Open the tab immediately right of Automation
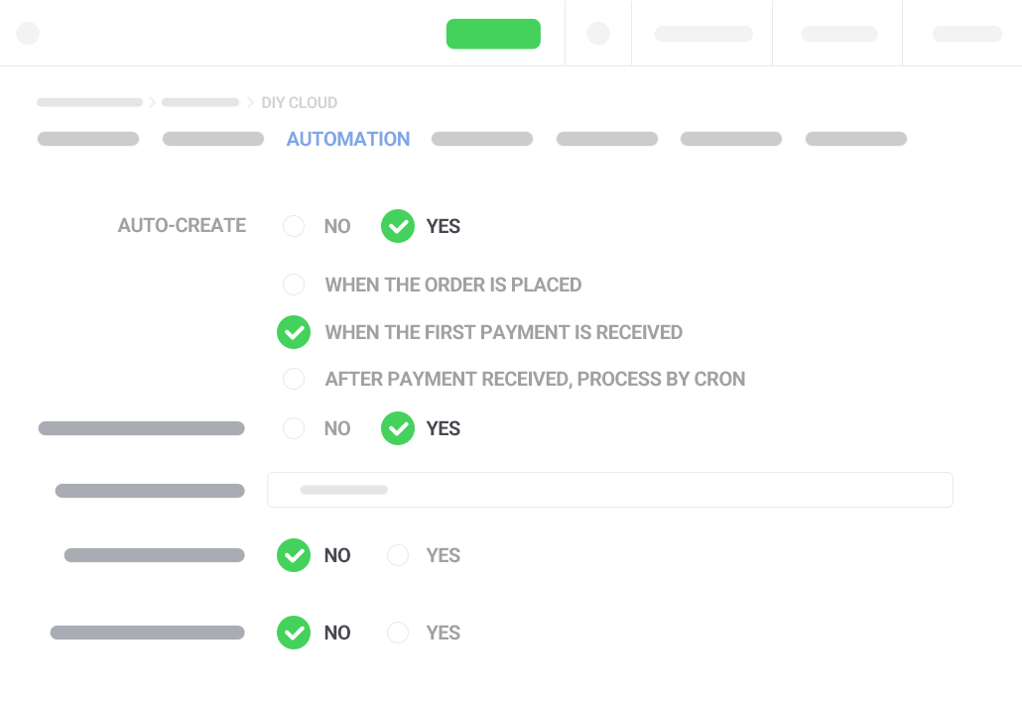Viewport: 1022px width, 707px height. pyautogui.click(x=482, y=139)
